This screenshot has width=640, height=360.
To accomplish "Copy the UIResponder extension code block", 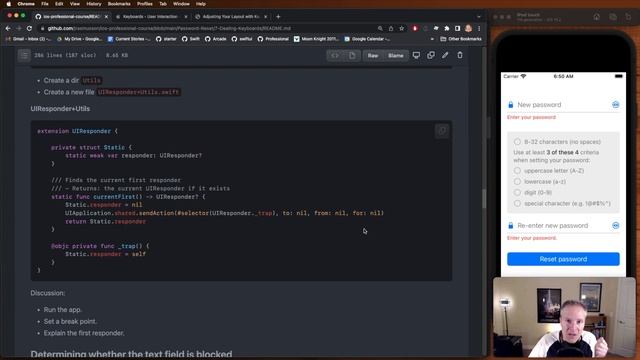I will point(442,131).
